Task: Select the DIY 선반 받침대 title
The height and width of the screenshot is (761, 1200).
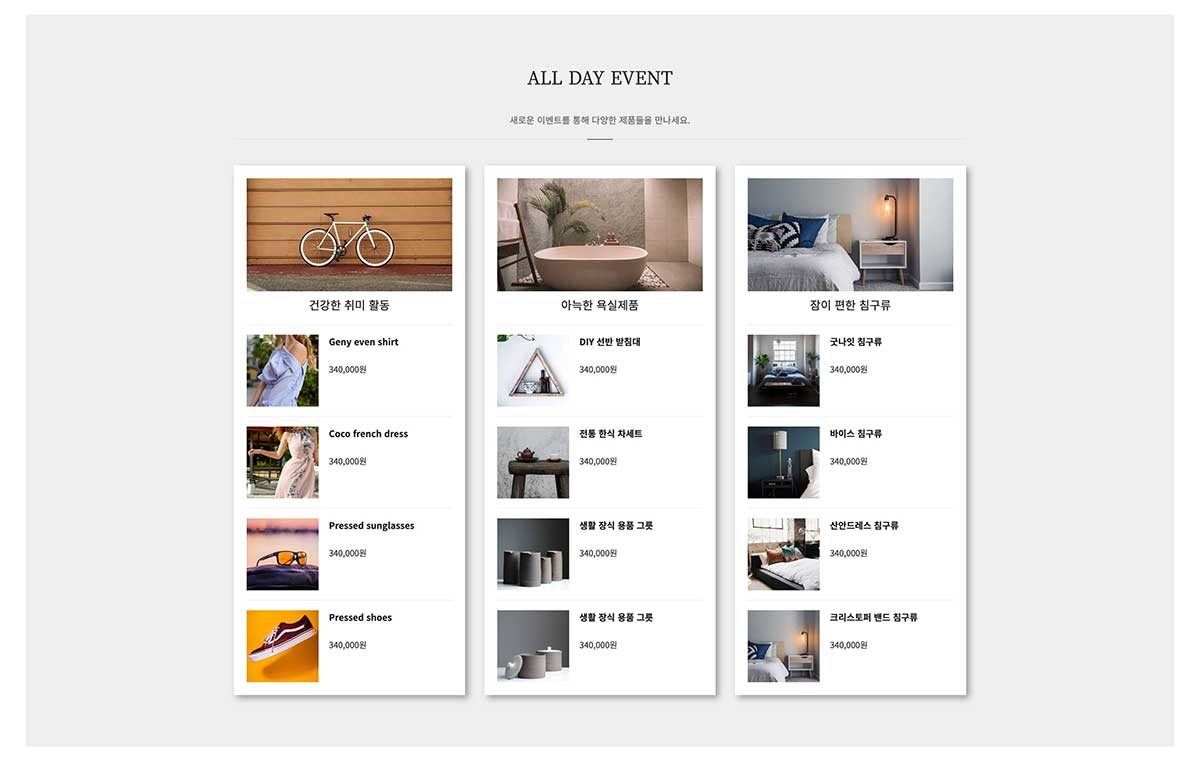Action: [x=610, y=342]
